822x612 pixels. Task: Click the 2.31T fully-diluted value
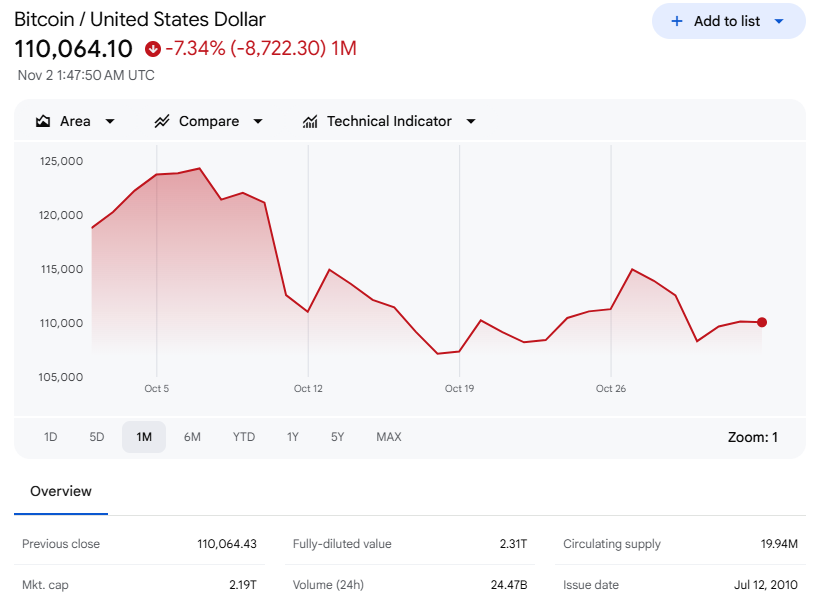[x=513, y=544]
